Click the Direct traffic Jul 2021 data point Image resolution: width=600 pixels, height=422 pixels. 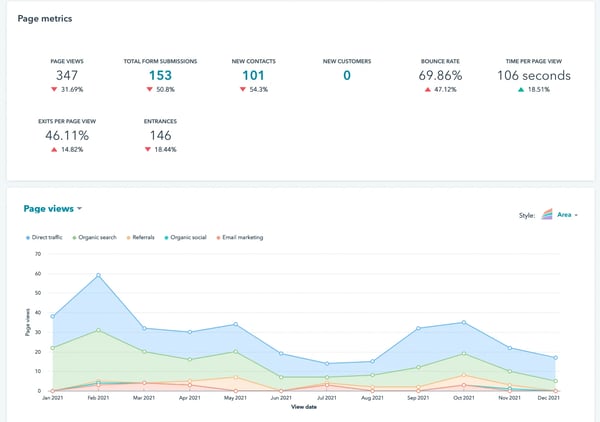click(x=327, y=363)
